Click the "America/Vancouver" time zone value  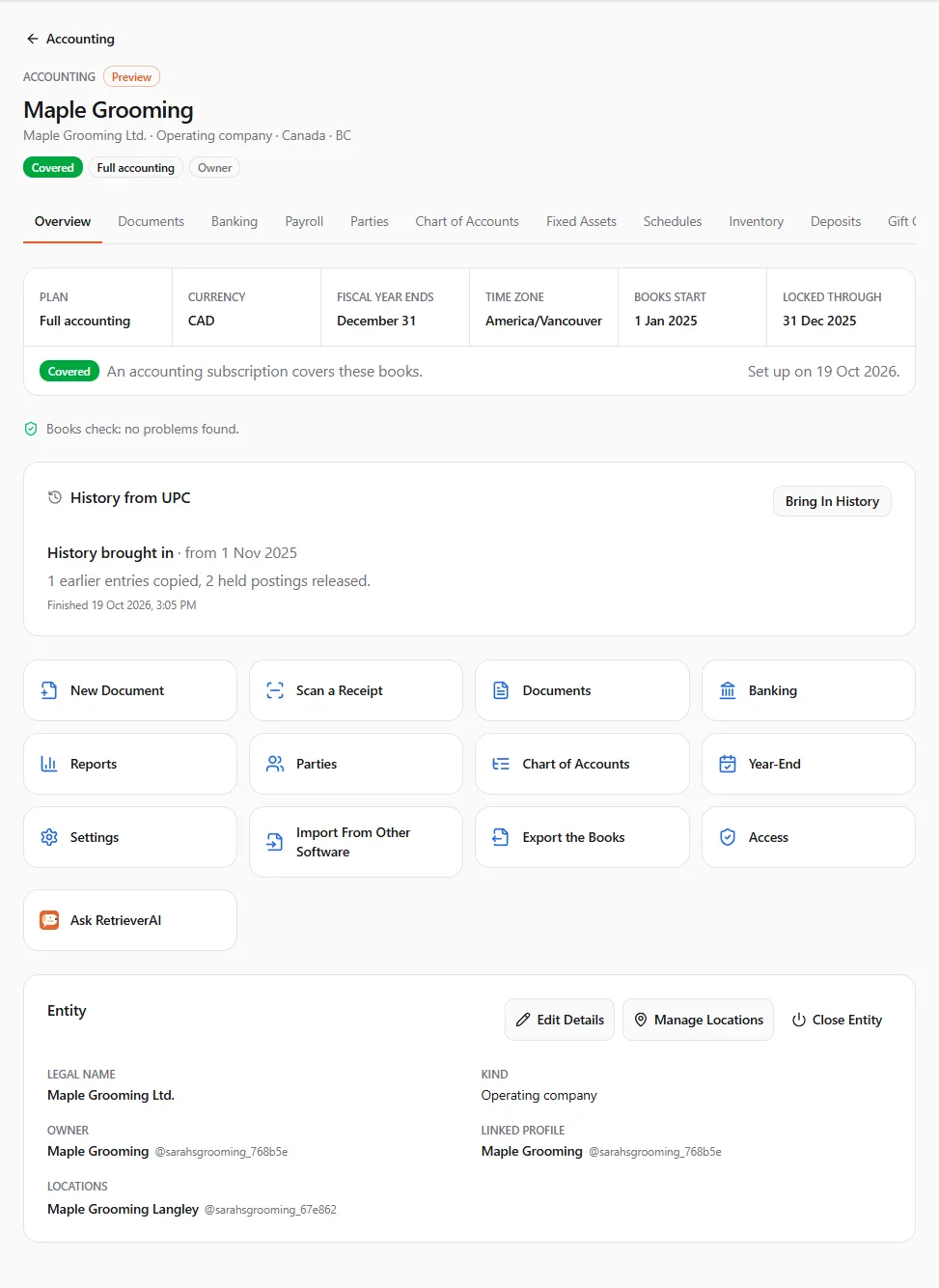(543, 321)
